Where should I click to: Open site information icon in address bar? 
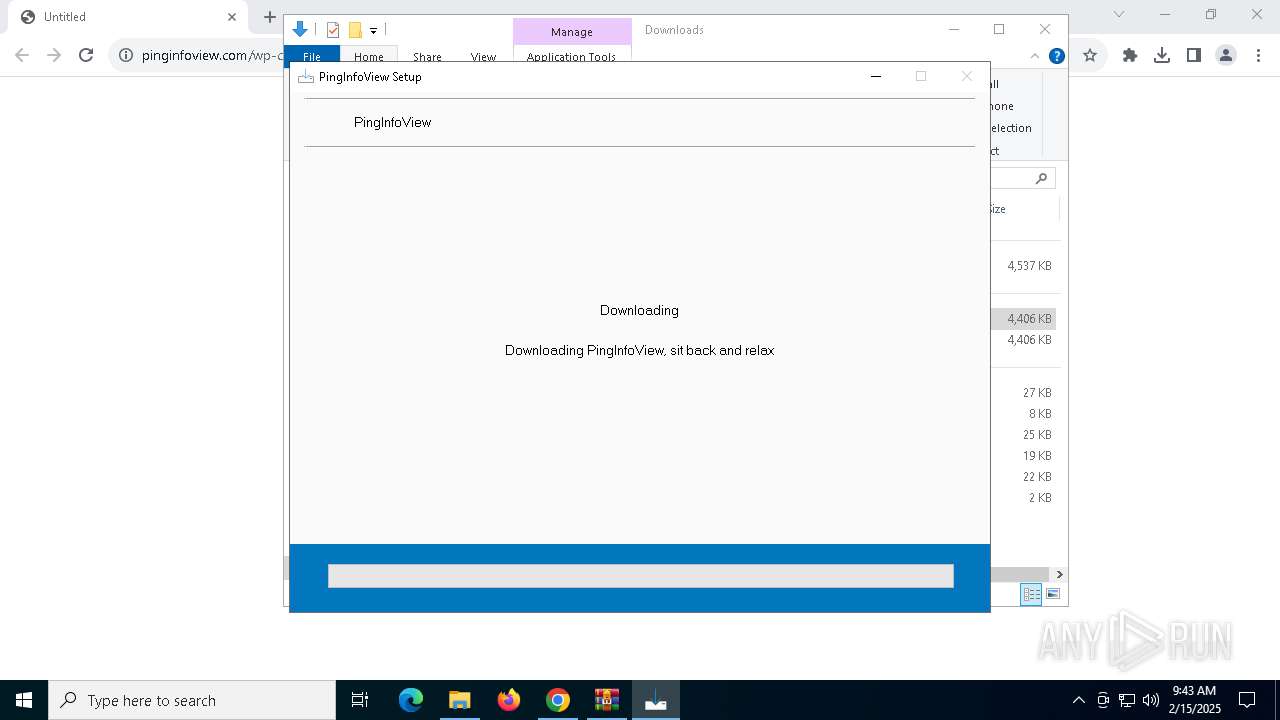coord(126,55)
